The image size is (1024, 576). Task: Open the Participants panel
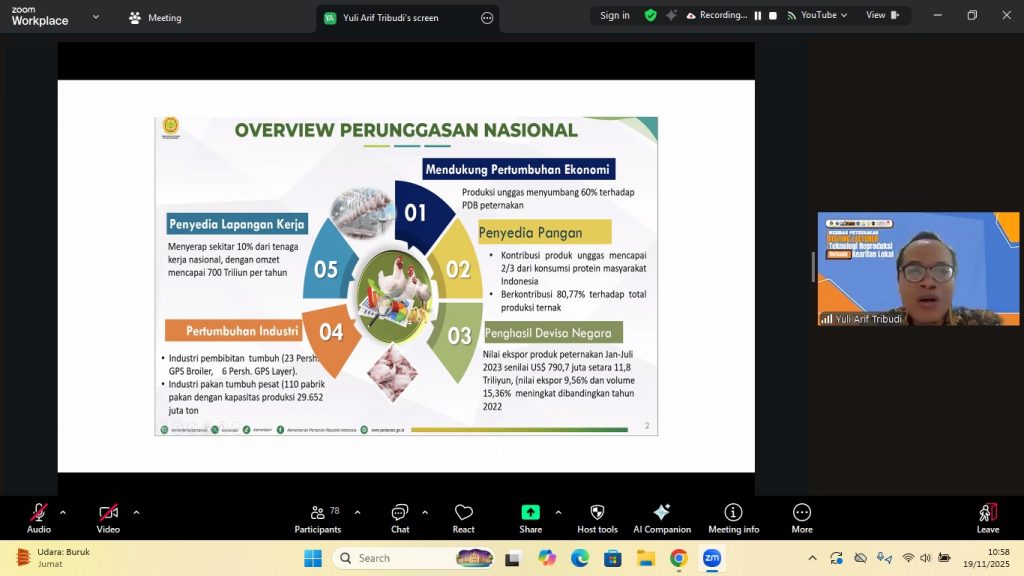[318, 517]
